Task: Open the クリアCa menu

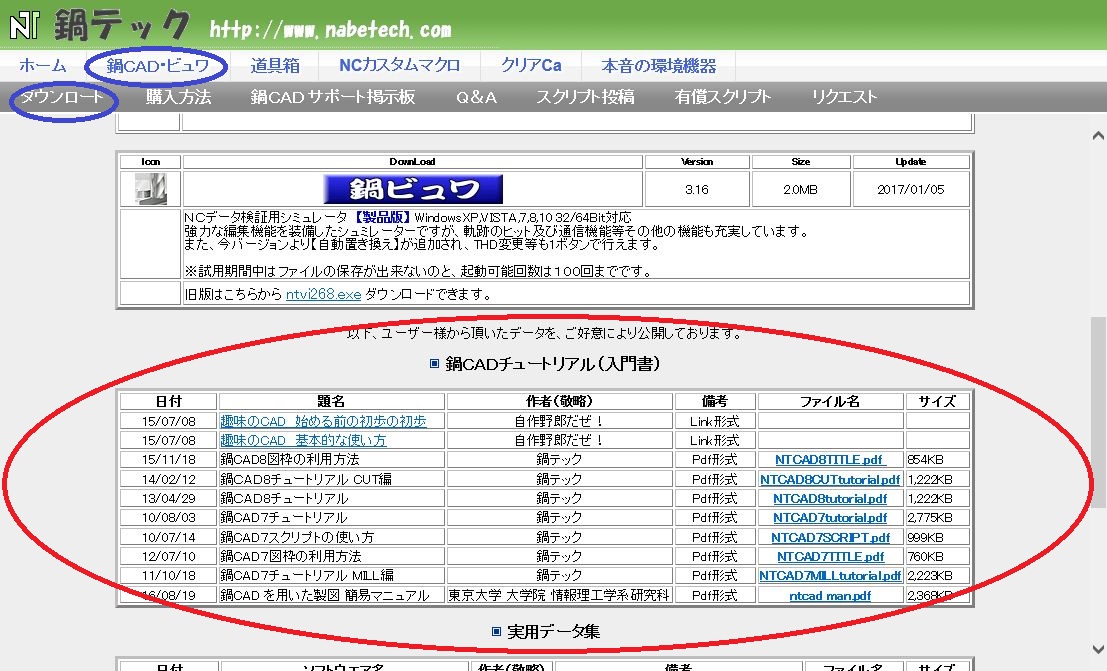Action: pyautogui.click(x=531, y=66)
